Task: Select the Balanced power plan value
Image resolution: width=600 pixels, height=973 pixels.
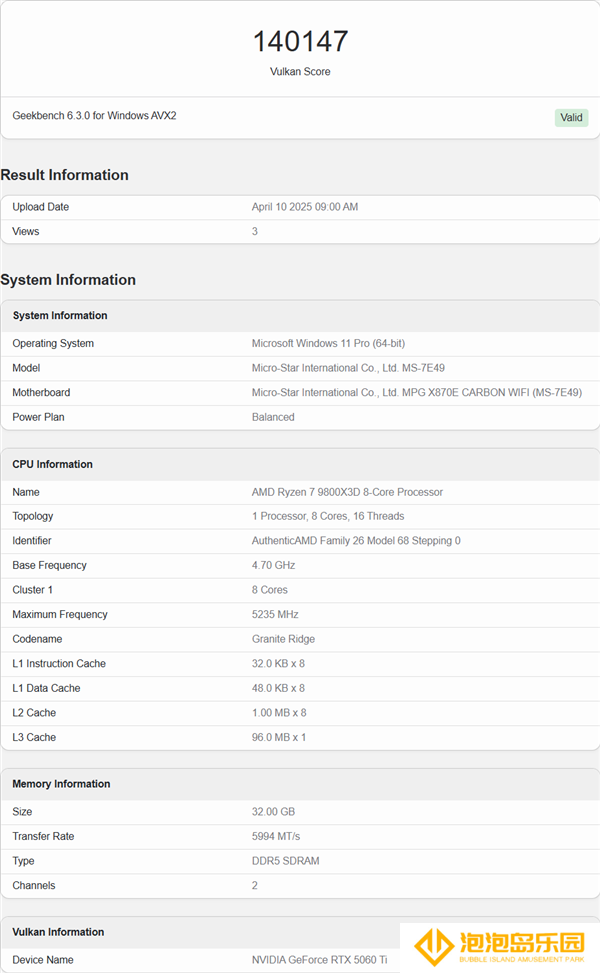Action: click(x=273, y=417)
